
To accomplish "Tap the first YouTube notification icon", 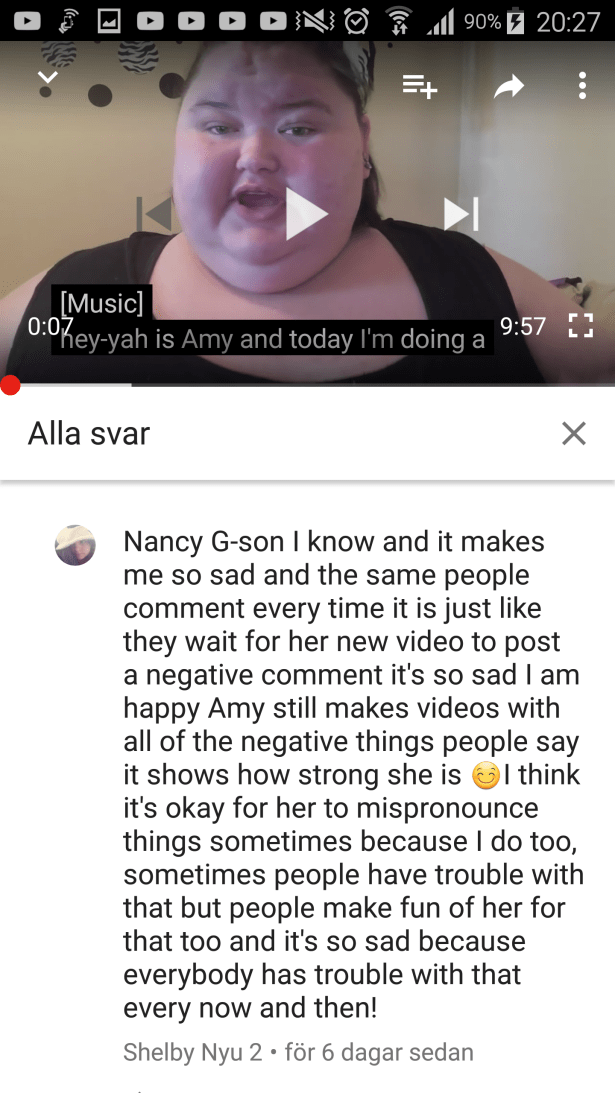I will pos(27,21).
